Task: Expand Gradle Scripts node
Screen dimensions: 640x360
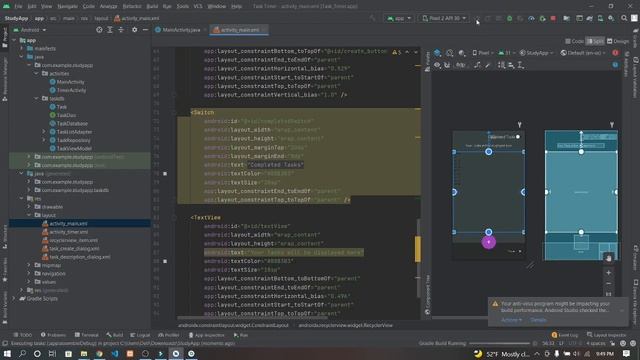Action: (x=14, y=299)
